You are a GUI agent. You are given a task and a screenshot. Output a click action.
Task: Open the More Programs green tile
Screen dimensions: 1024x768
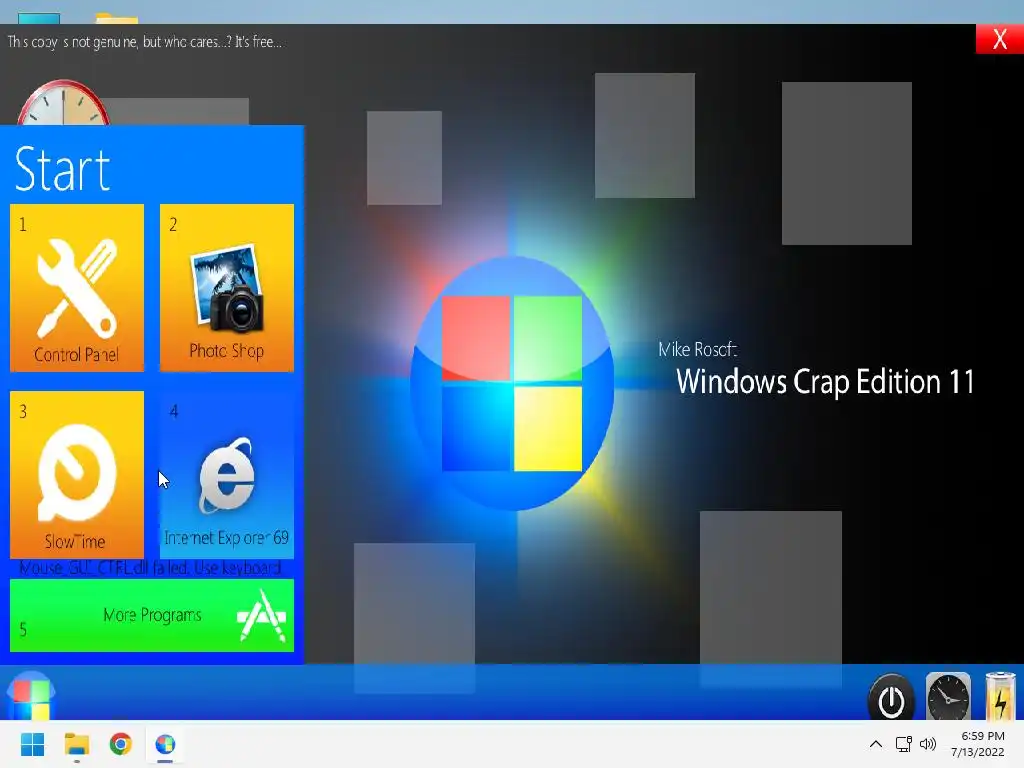click(152, 615)
